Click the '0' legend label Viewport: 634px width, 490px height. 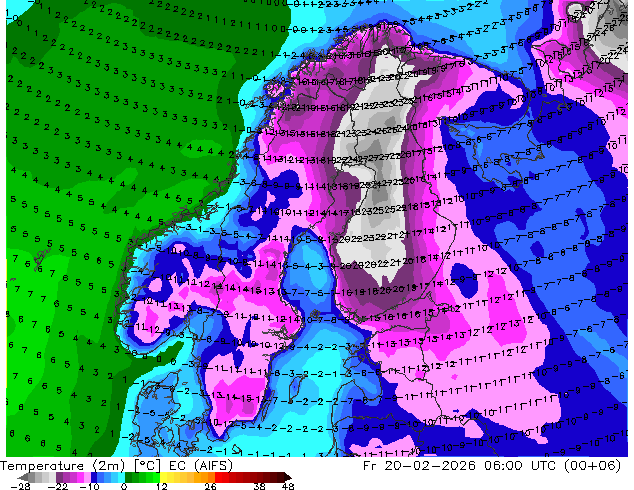(x=124, y=486)
